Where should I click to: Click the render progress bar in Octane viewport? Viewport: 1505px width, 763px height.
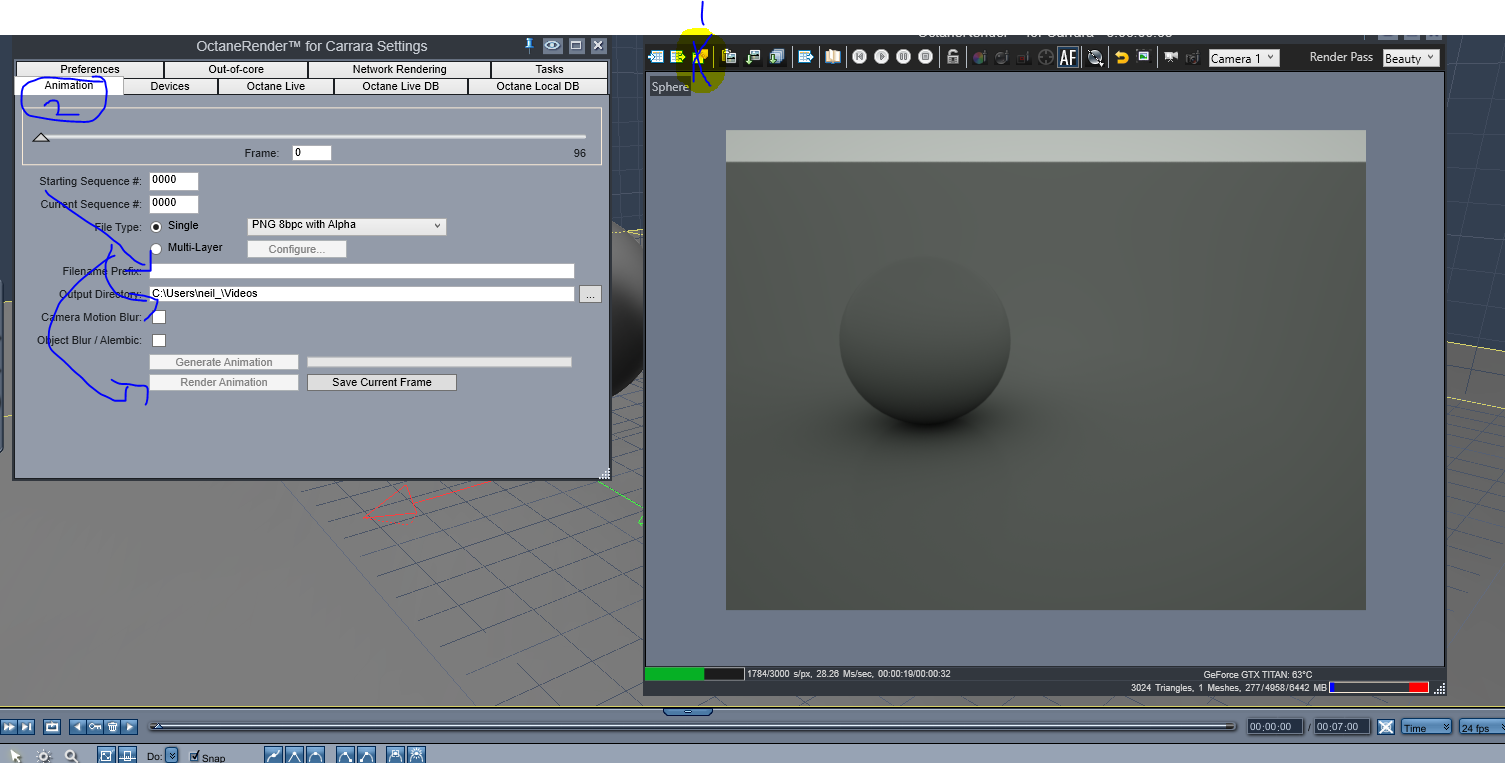[x=694, y=674]
